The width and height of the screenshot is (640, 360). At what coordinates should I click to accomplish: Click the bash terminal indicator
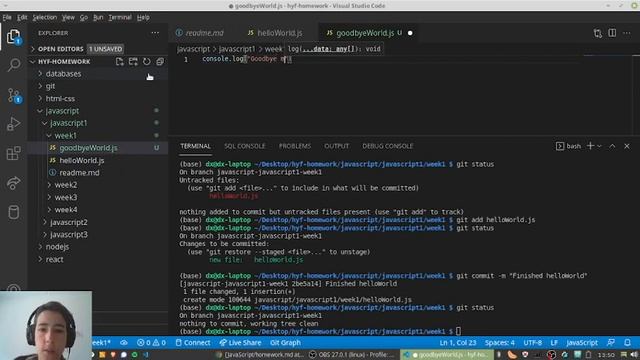pos(568,146)
